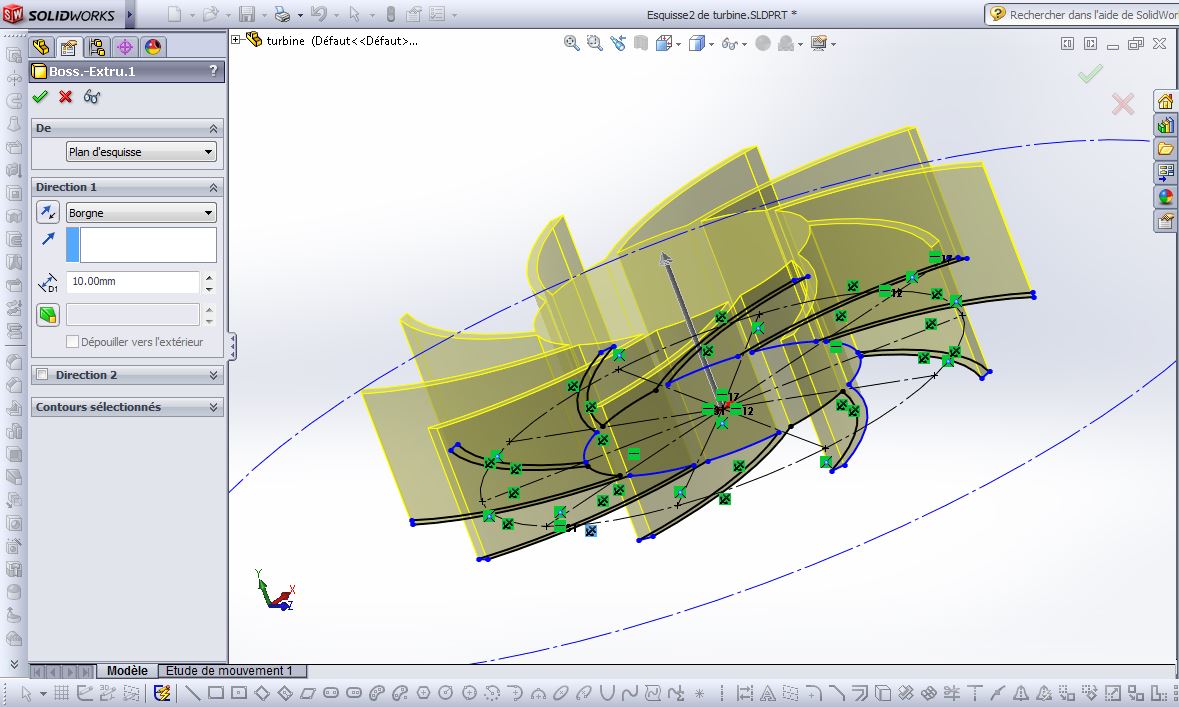The width and height of the screenshot is (1179, 707).
Task: Click the Zoom to Area icon
Action: pos(594,44)
